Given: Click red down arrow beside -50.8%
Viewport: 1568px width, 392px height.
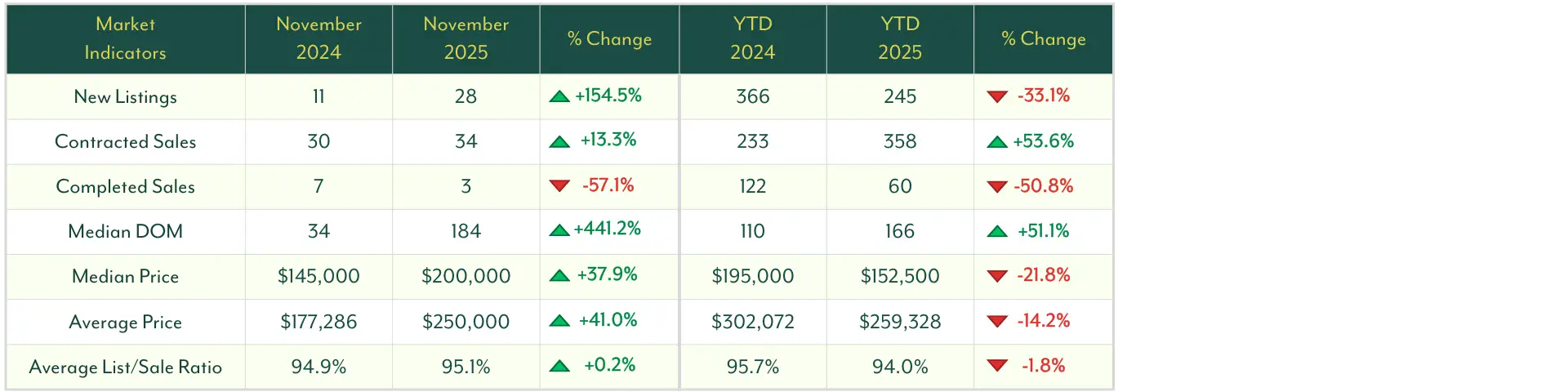Looking at the screenshot, I should click(x=997, y=187).
